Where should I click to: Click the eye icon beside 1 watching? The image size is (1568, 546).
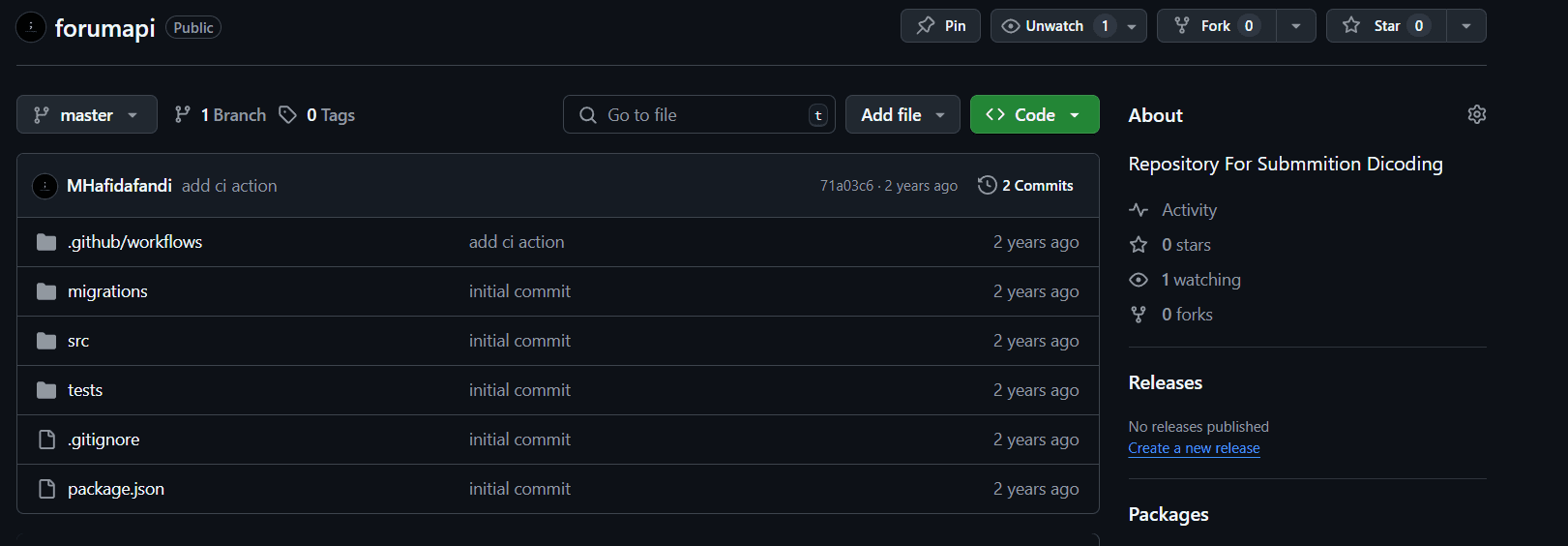click(x=1139, y=280)
